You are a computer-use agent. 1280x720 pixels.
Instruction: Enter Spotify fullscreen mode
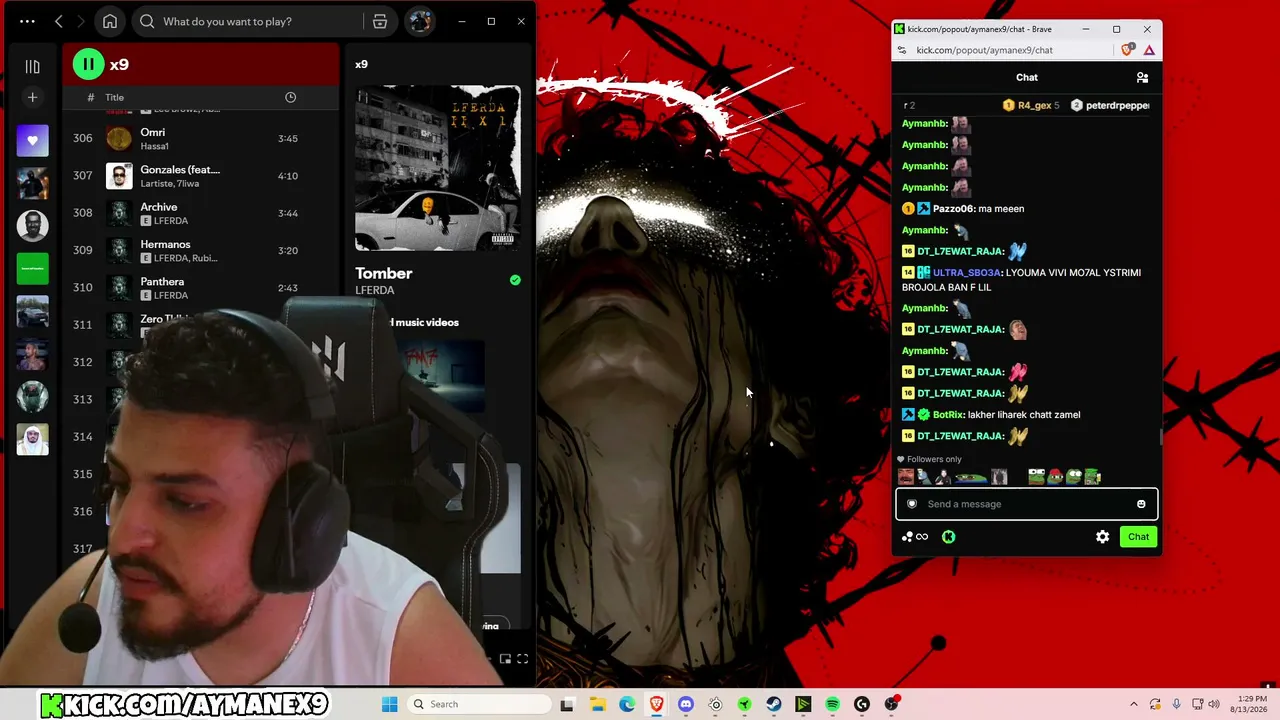pyautogui.click(x=522, y=659)
